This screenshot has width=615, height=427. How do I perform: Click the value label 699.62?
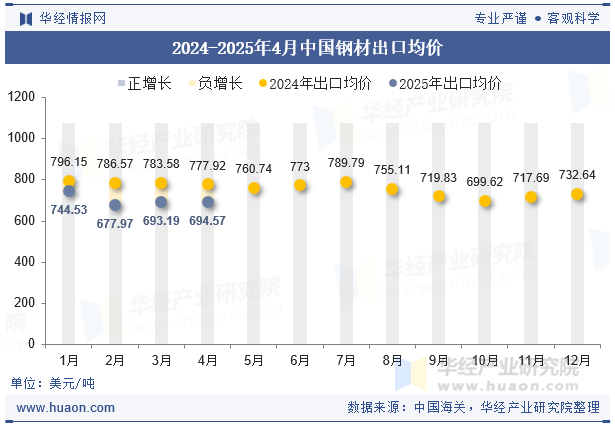click(485, 182)
